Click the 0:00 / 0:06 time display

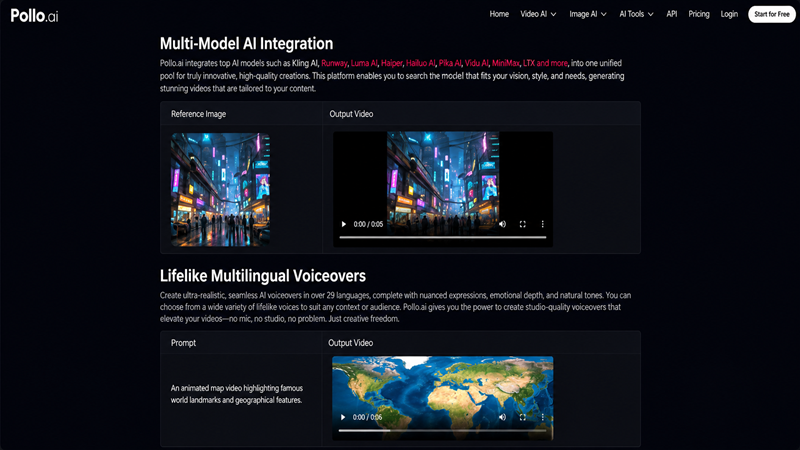point(367,417)
